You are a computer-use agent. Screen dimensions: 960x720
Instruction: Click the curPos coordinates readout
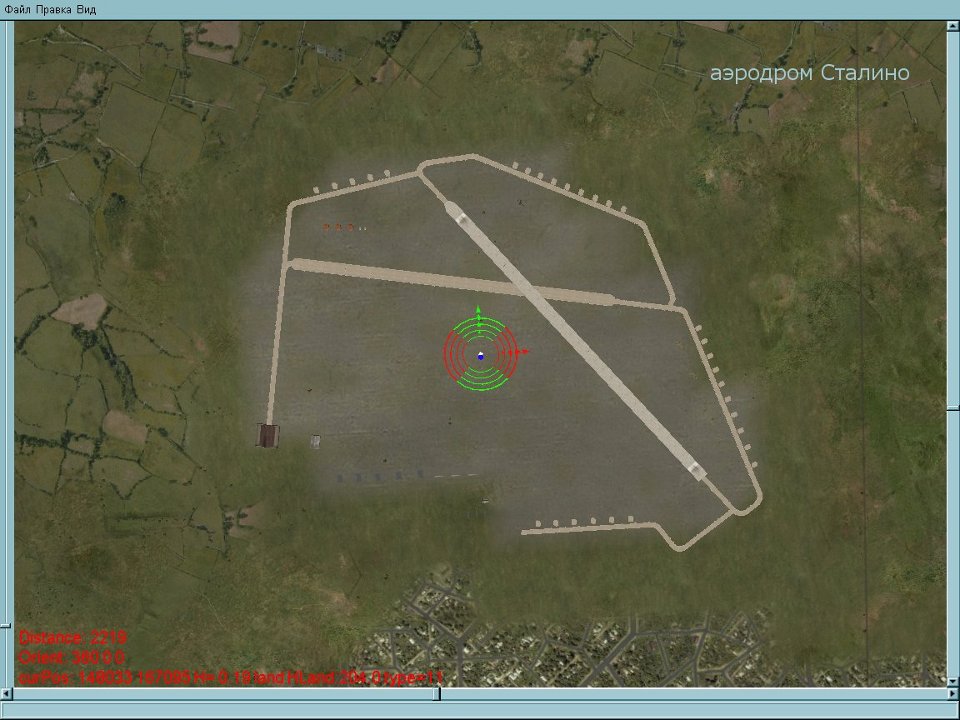point(230,678)
